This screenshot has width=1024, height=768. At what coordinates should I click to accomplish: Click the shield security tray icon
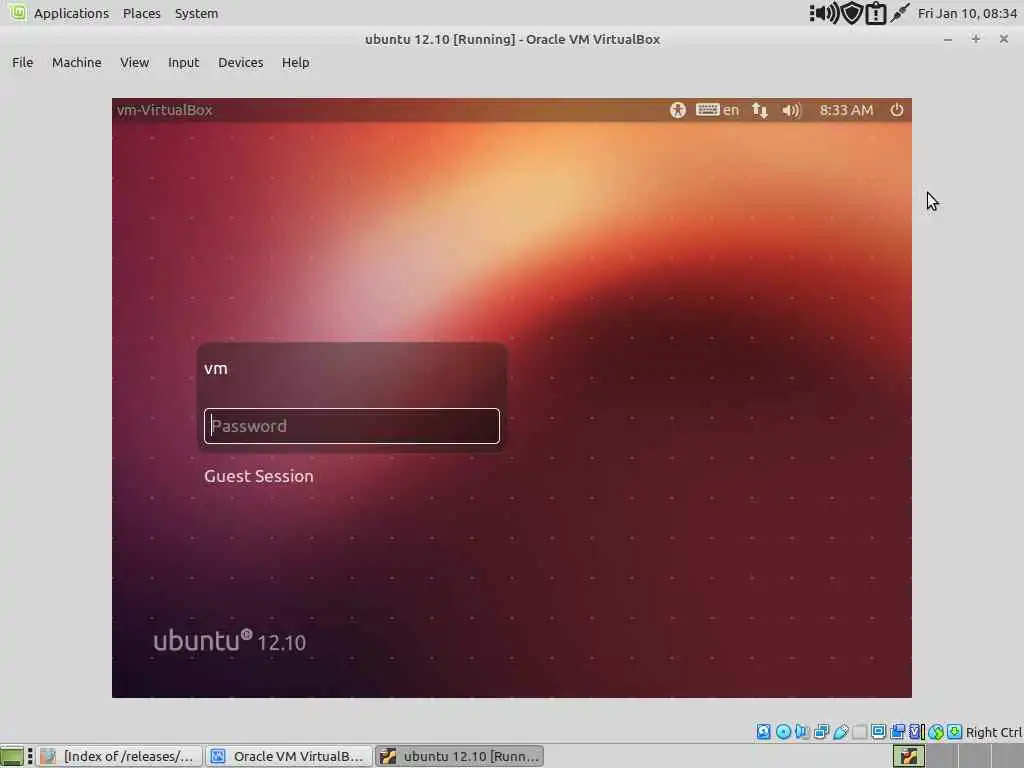[852, 13]
